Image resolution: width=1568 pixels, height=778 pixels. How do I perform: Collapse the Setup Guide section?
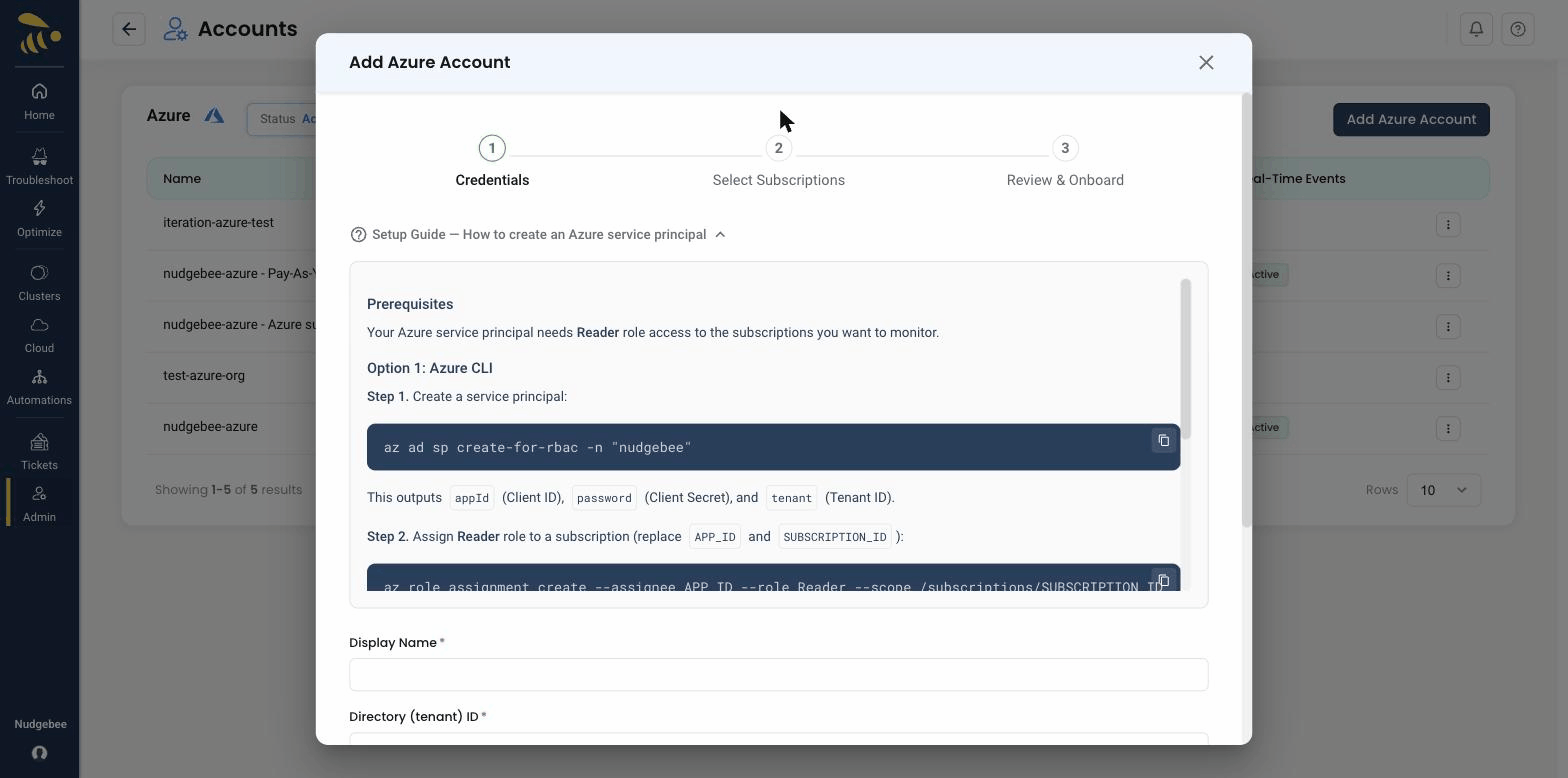720,234
